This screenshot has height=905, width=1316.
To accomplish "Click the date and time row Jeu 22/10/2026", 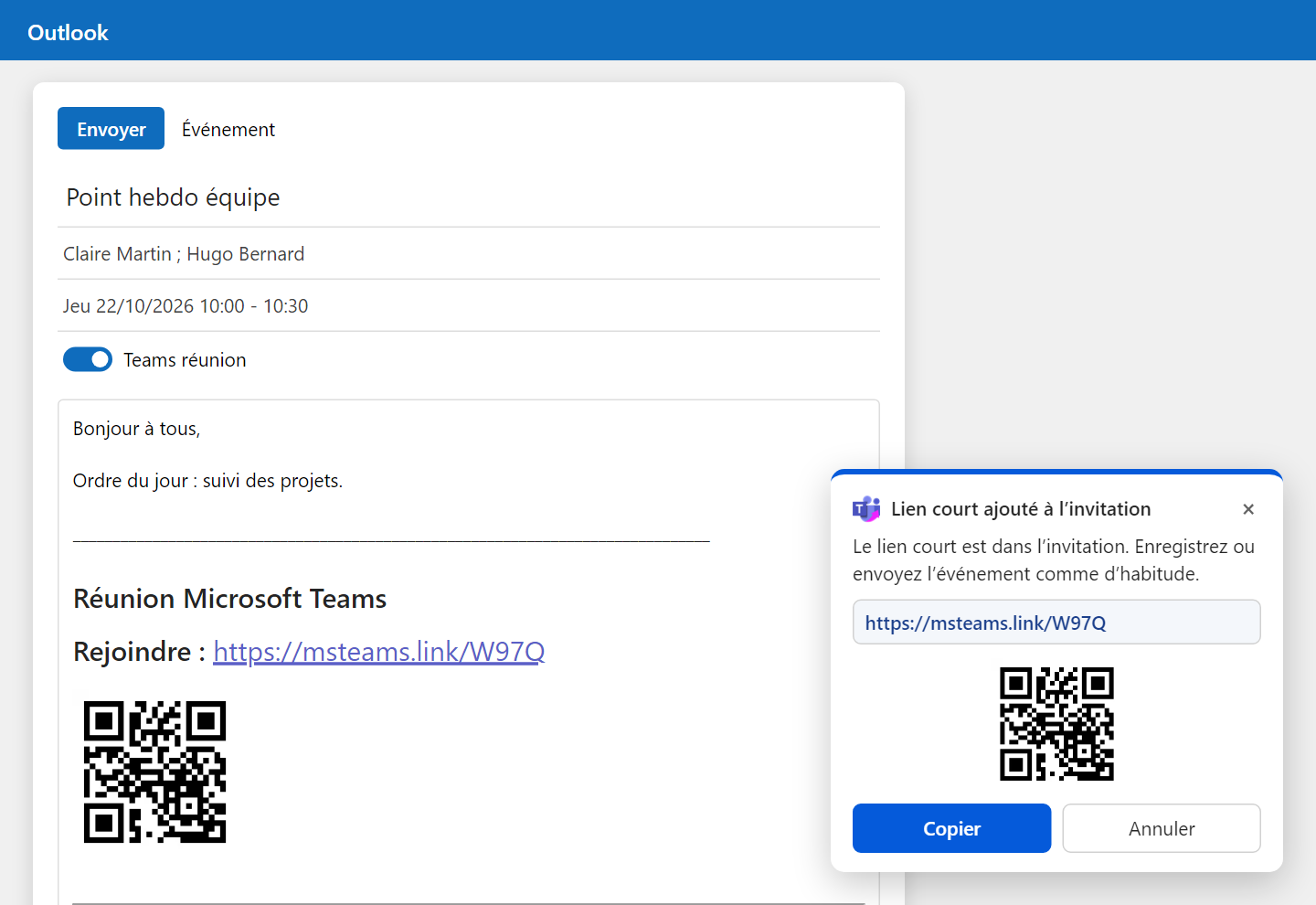I will [x=468, y=306].
